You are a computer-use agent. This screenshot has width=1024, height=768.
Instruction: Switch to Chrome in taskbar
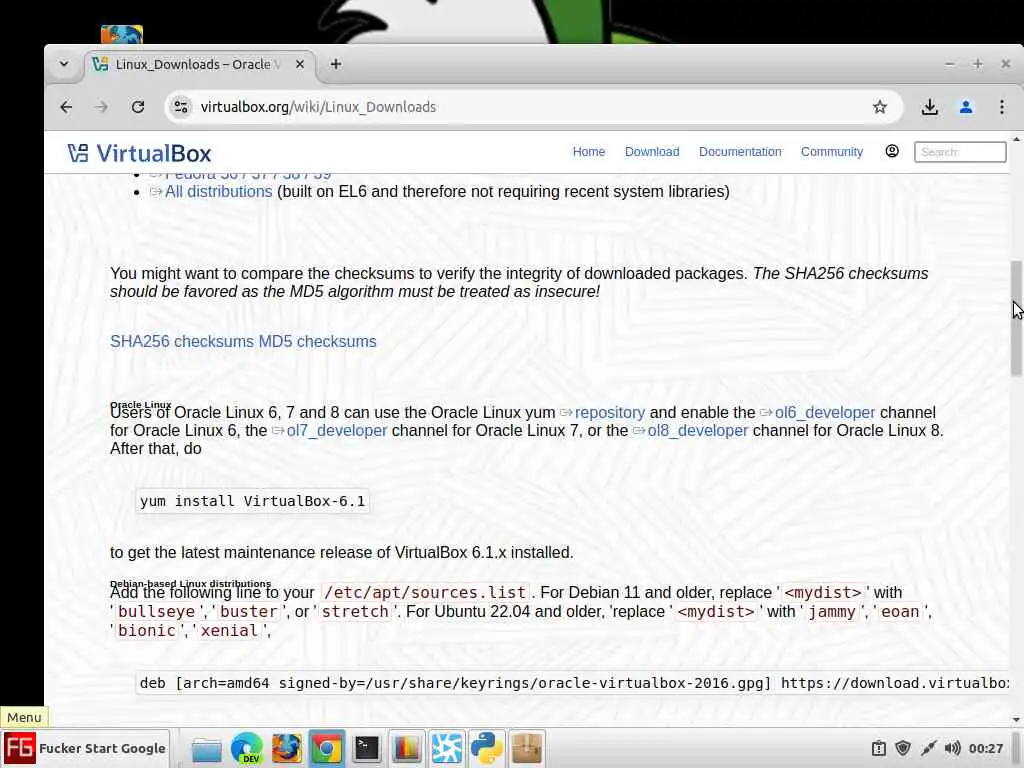tap(327, 748)
